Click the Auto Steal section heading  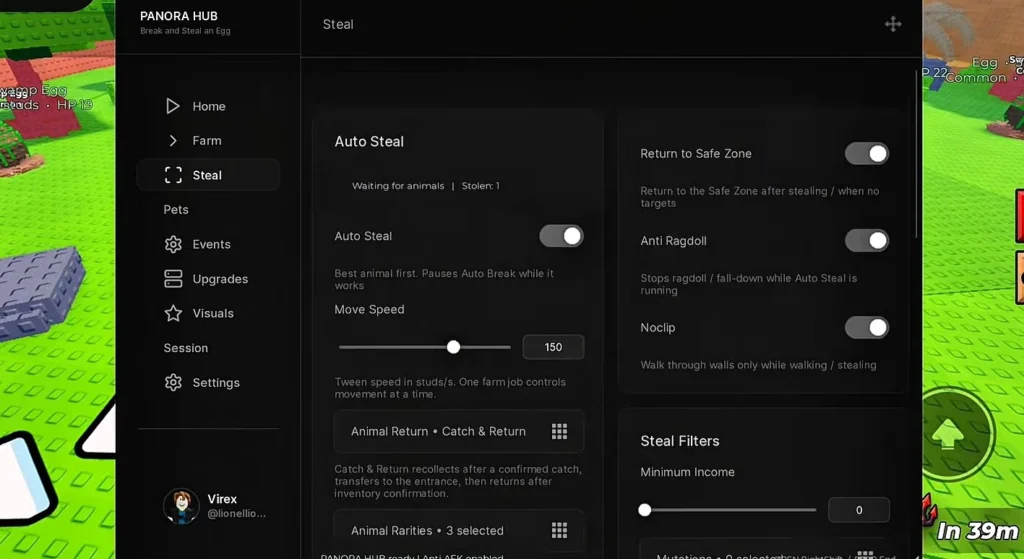pyautogui.click(x=369, y=142)
